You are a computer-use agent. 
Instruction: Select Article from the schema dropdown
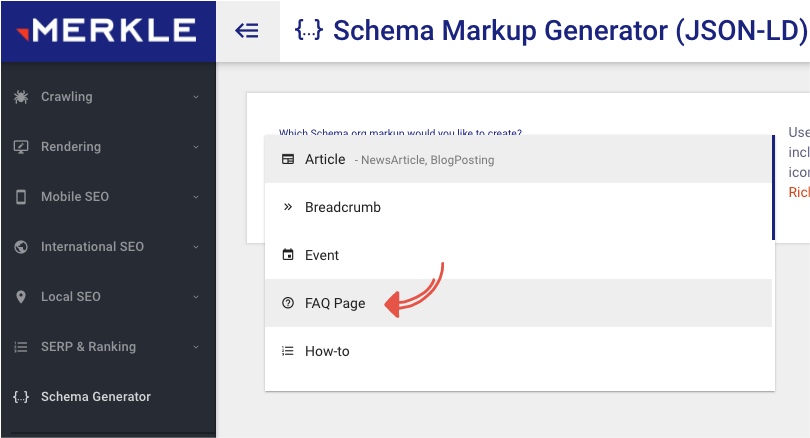(325, 160)
